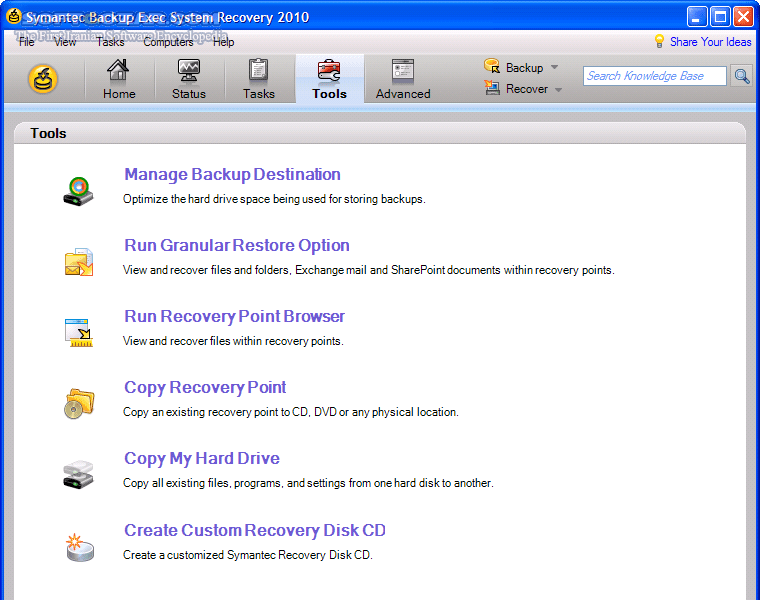Click the Backup button label
Screen dimensions: 760x600
(524, 68)
